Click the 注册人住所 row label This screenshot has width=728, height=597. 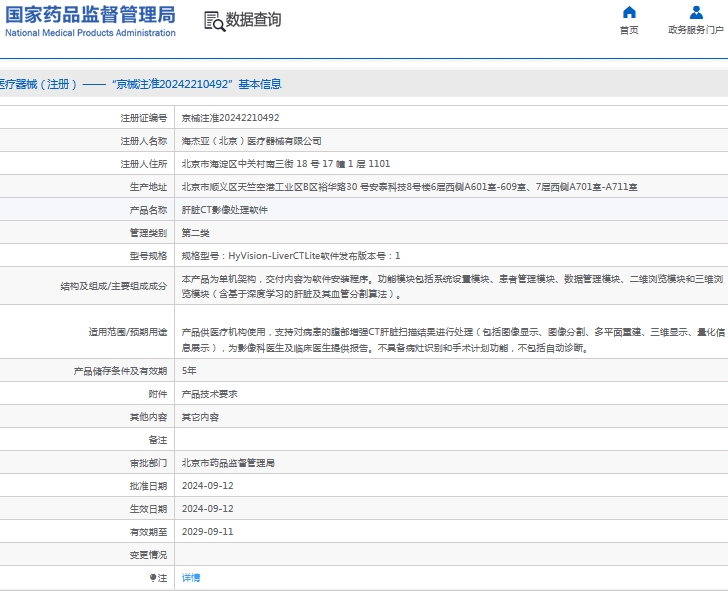point(143,164)
